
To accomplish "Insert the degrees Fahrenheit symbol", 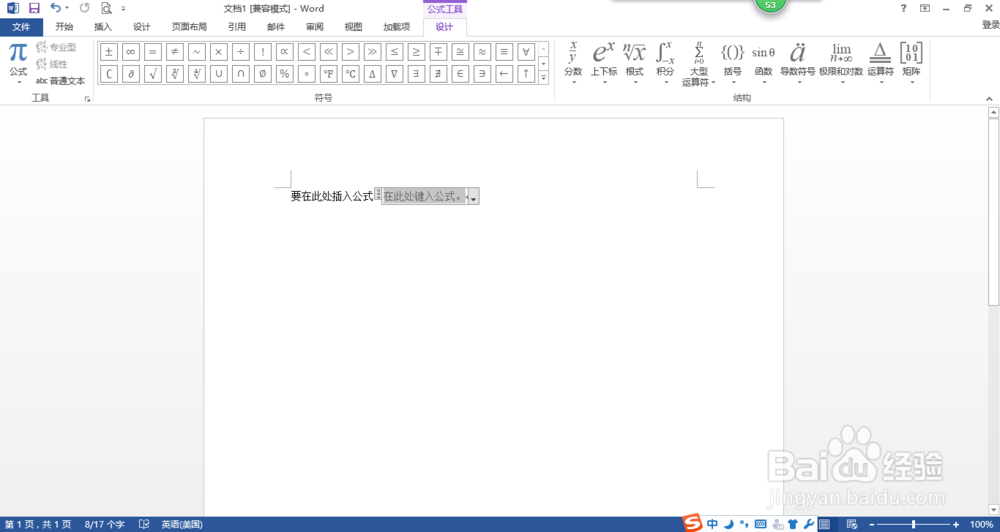I will tap(328, 74).
